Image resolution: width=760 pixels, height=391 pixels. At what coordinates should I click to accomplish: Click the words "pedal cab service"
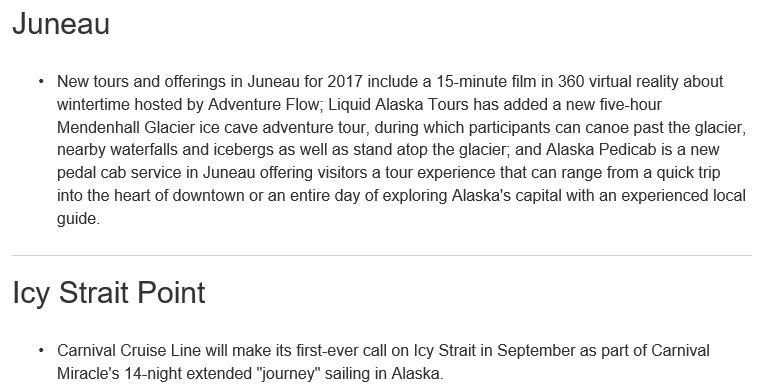click(127, 173)
